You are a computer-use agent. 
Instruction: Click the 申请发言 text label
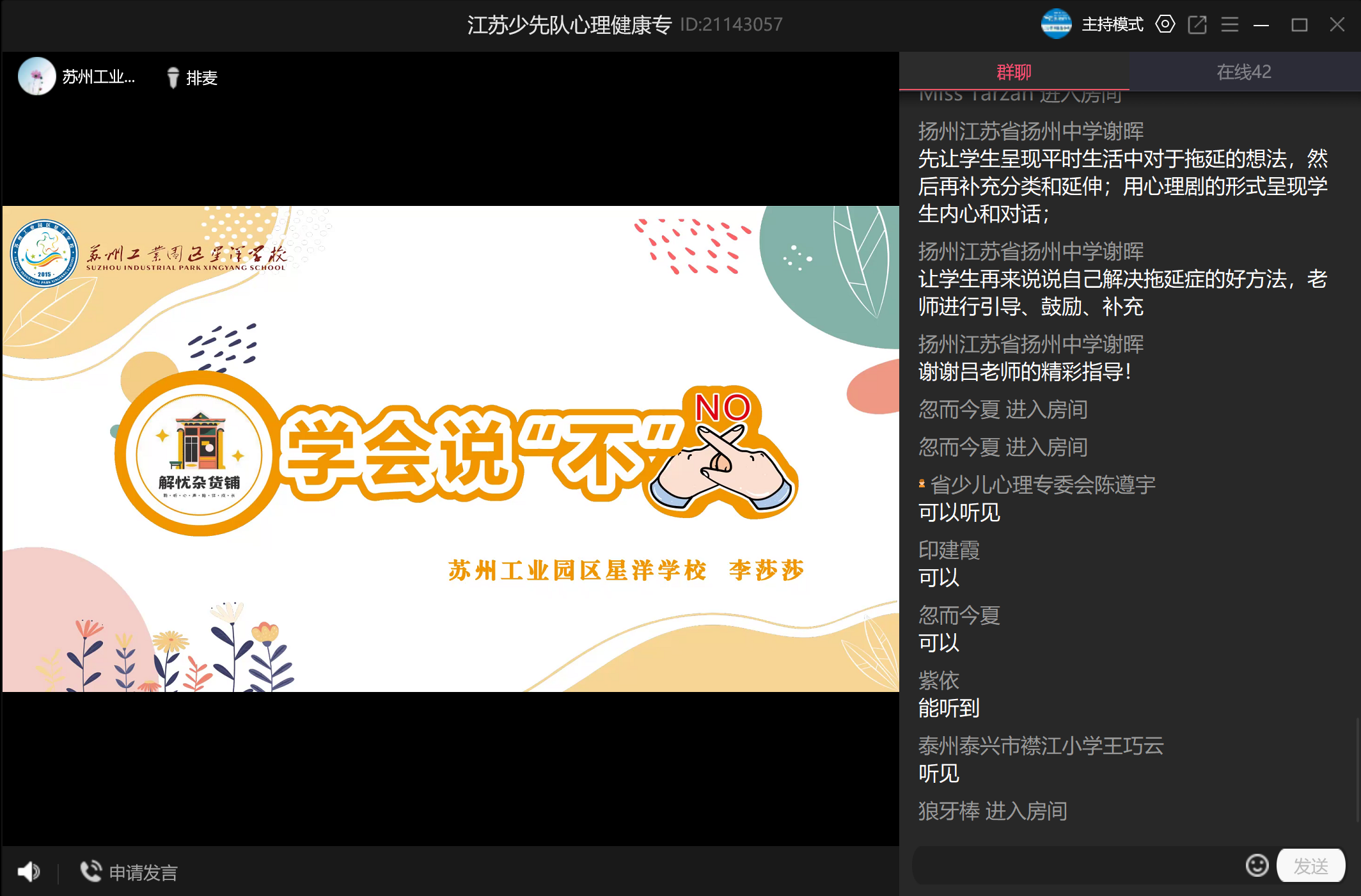coord(143,872)
